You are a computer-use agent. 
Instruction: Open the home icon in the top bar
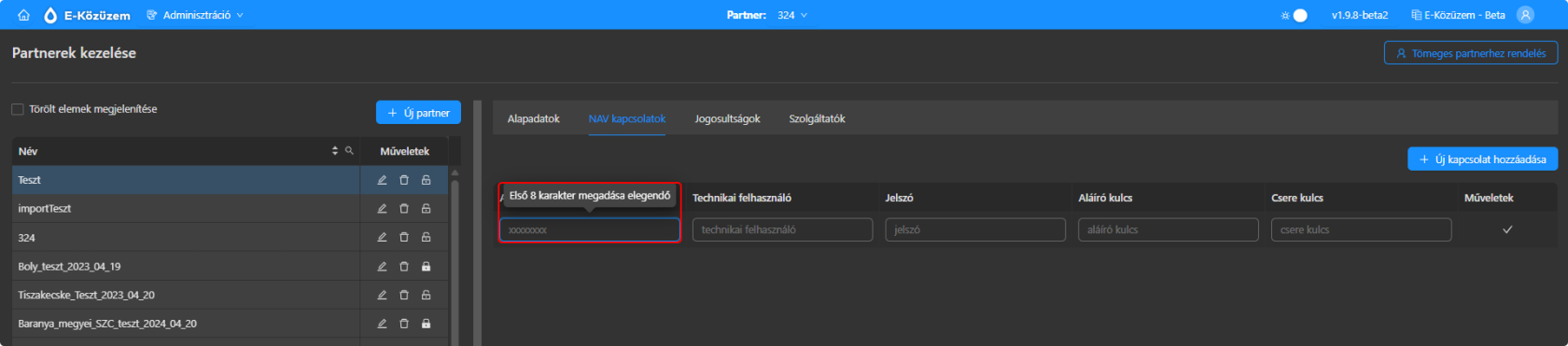coord(23,15)
